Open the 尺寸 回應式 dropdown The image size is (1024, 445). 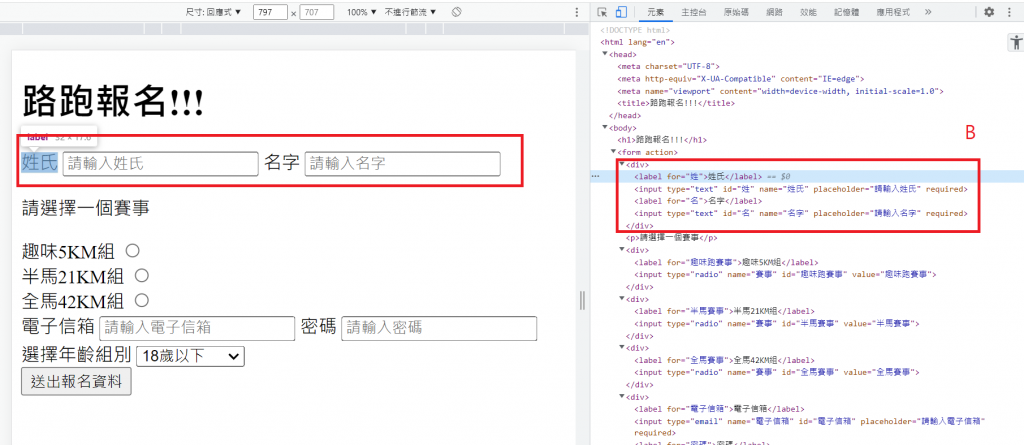coord(214,12)
